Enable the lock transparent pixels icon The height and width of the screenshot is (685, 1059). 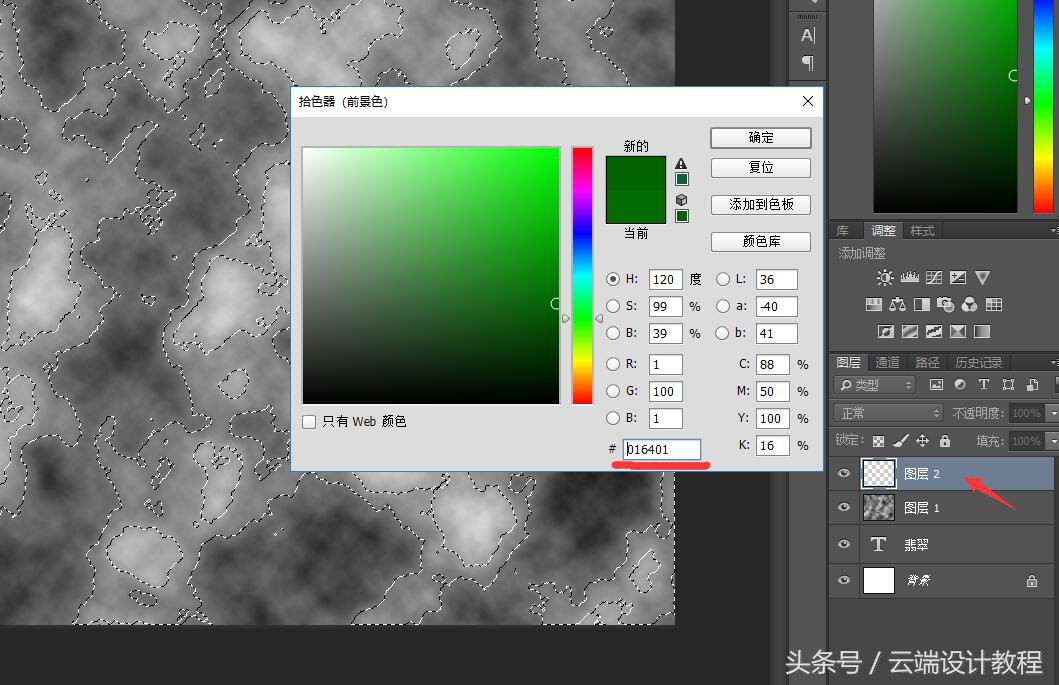coord(879,441)
